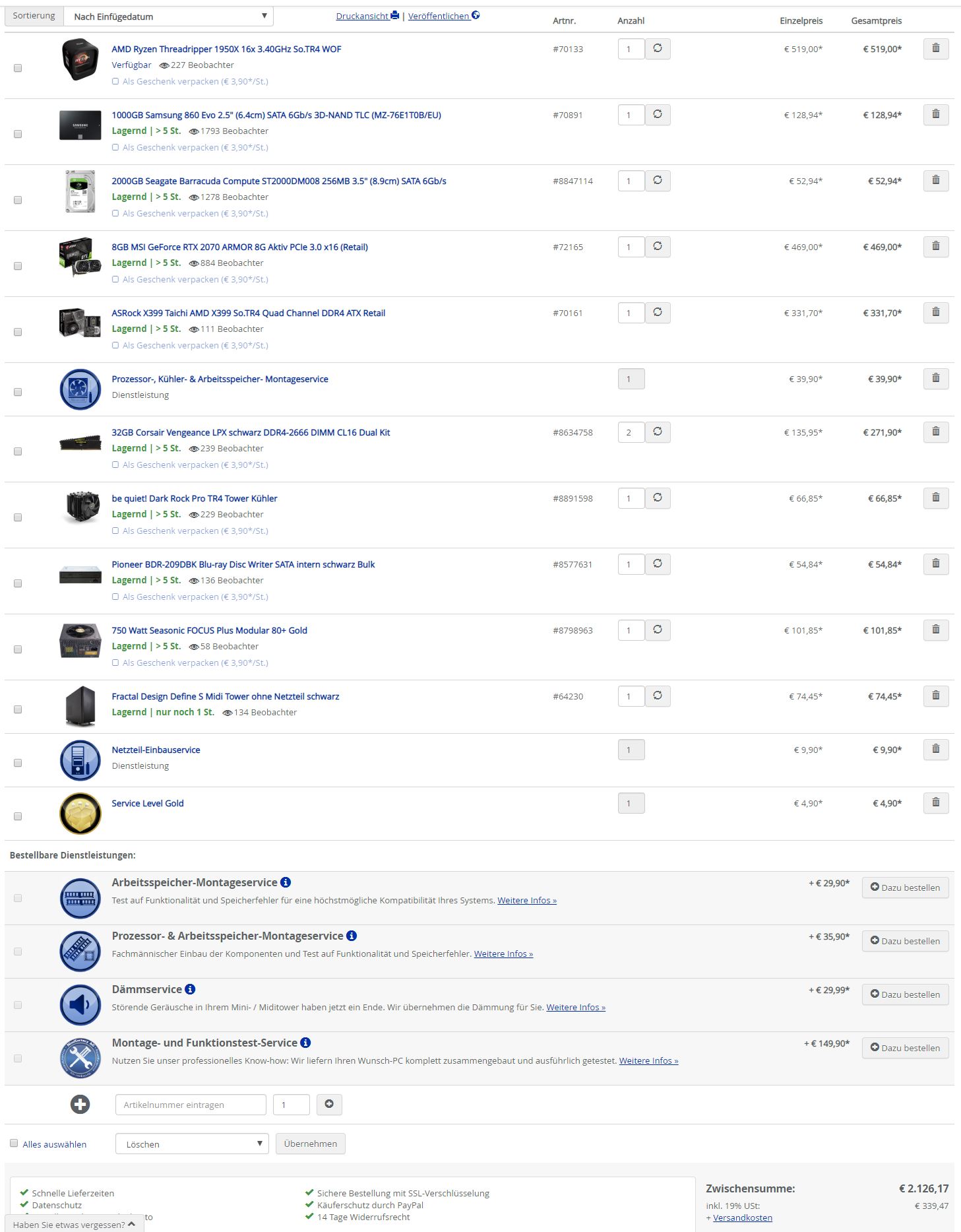Delete Prozessor-, Kühler- & Arbeitsspeicher-Montageservice row
The height and width of the screenshot is (1232, 961).
click(x=935, y=379)
